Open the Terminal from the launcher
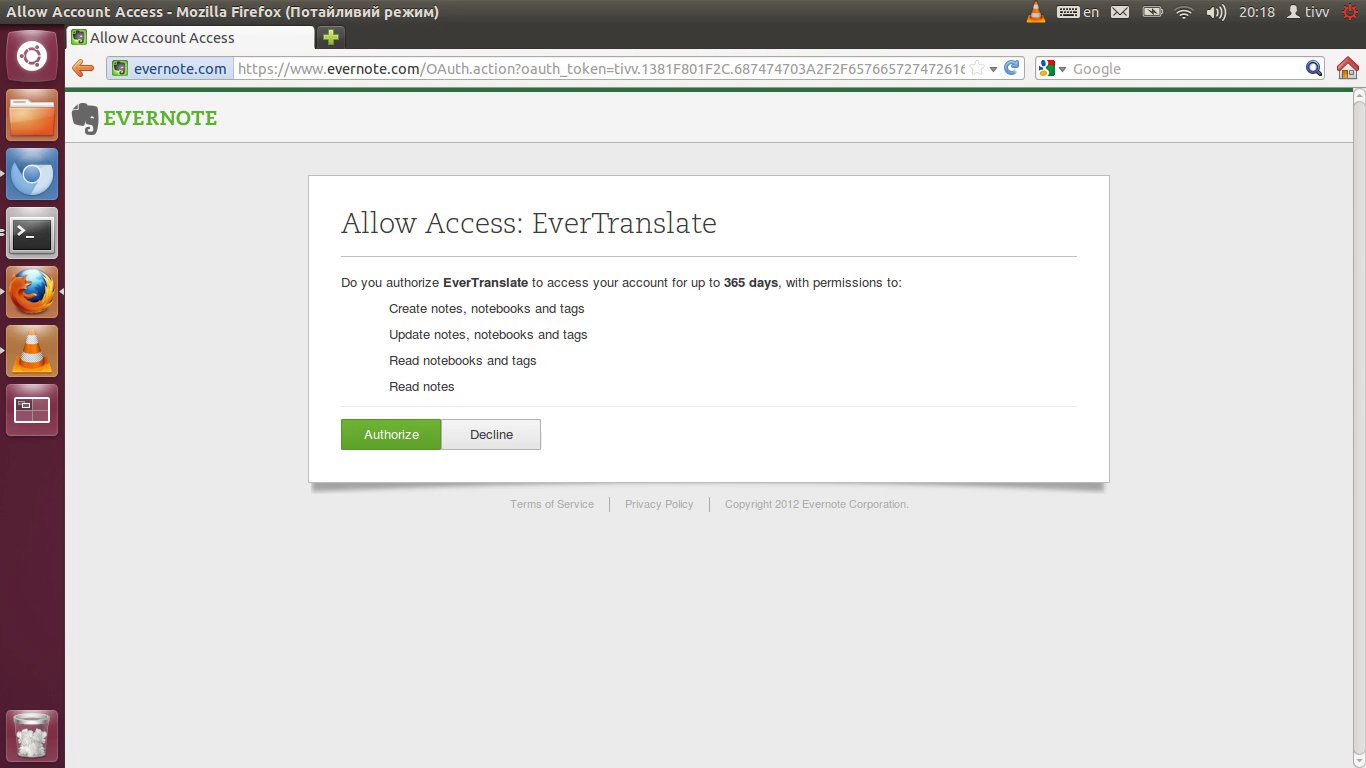The width and height of the screenshot is (1366, 768). click(32, 233)
